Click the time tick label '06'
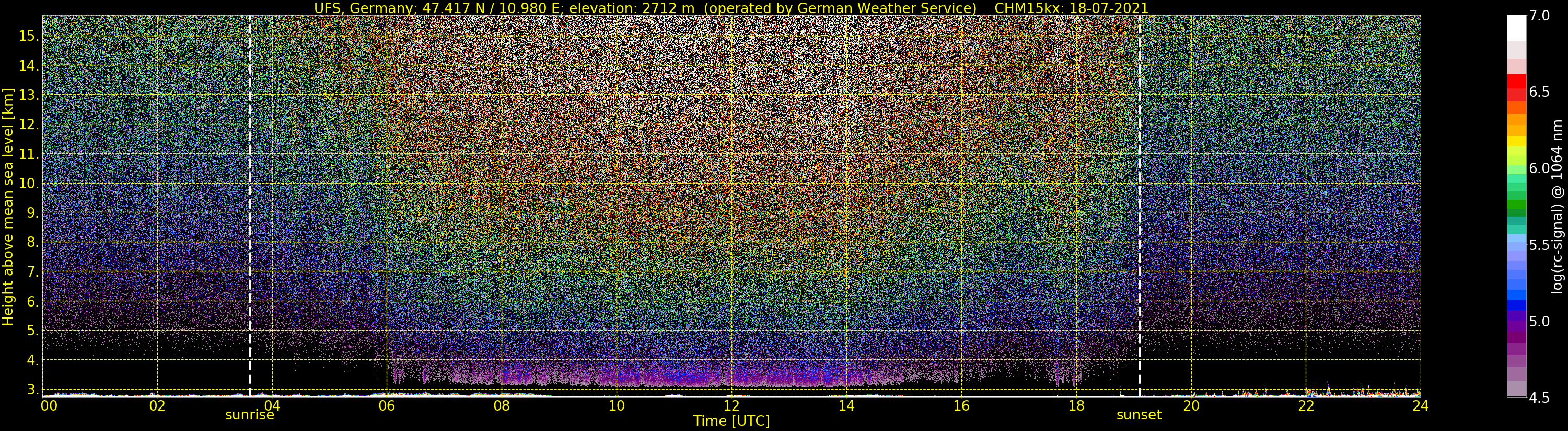The height and width of the screenshot is (431, 1568). [387, 406]
